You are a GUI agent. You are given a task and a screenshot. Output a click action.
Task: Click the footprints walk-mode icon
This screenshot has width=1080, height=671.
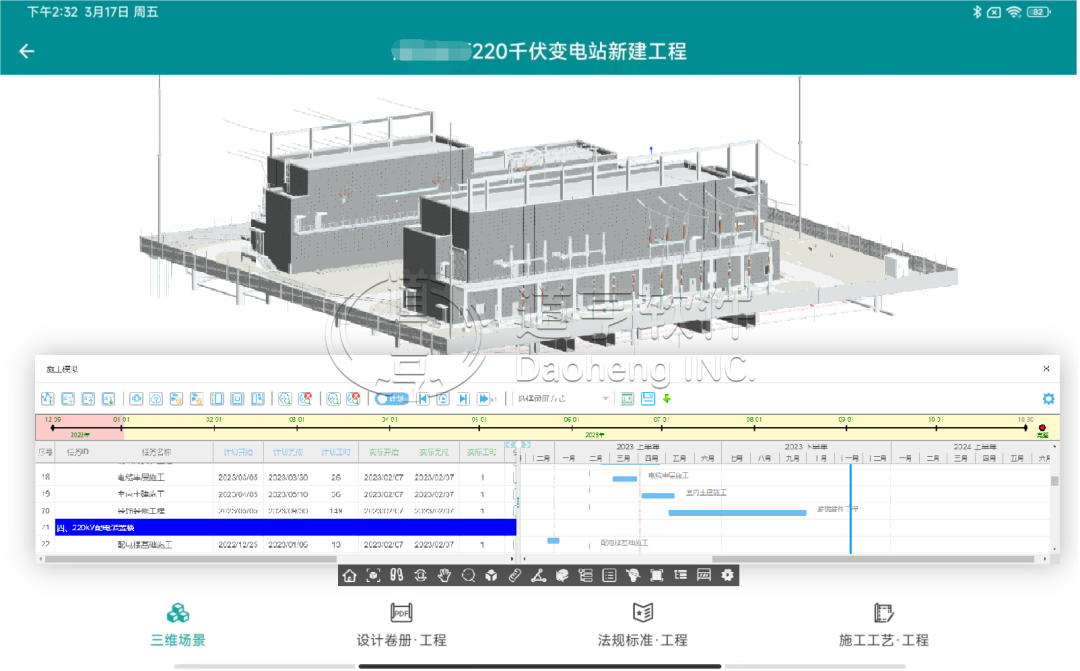click(396, 575)
